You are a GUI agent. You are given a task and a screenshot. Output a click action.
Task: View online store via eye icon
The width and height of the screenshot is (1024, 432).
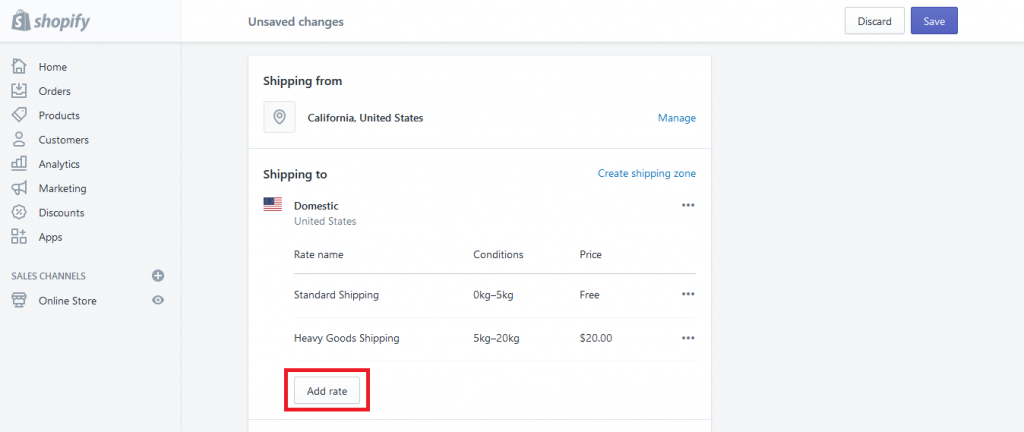(x=158, y=300)
